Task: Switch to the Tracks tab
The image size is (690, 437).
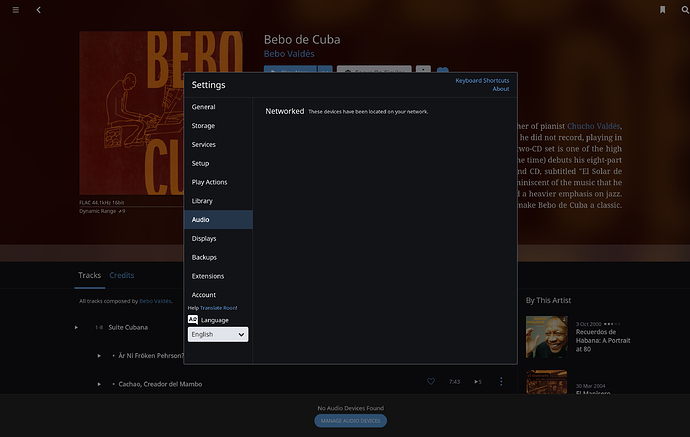Action: click(90, 275)
